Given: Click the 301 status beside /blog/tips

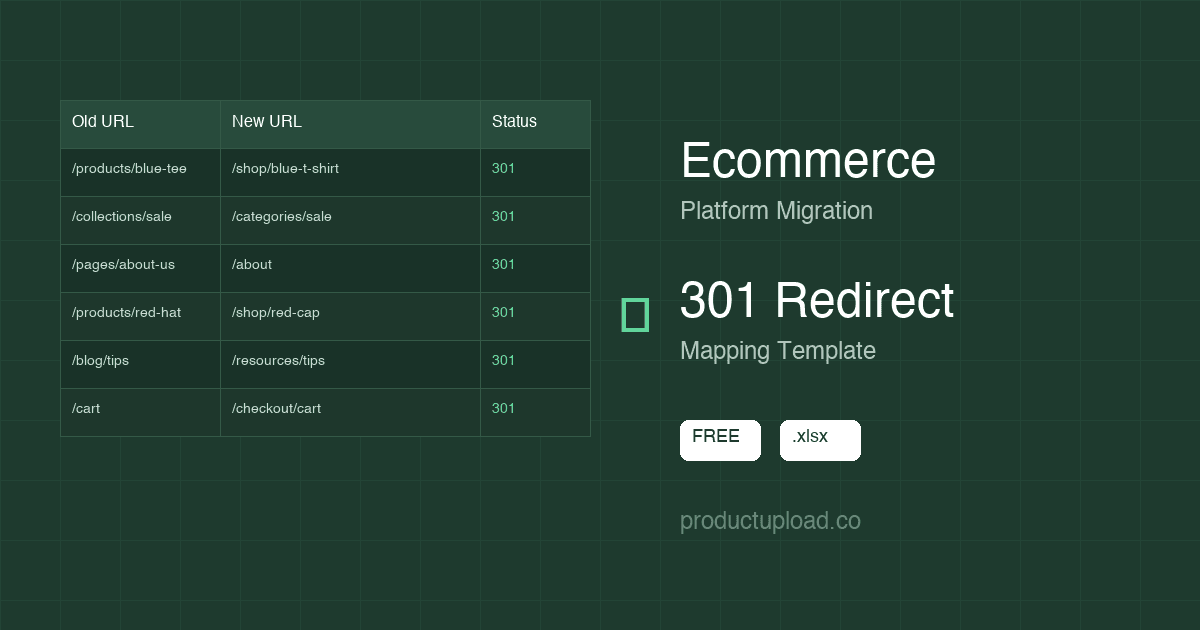Looking at the screenshot, I should (502, 360).
